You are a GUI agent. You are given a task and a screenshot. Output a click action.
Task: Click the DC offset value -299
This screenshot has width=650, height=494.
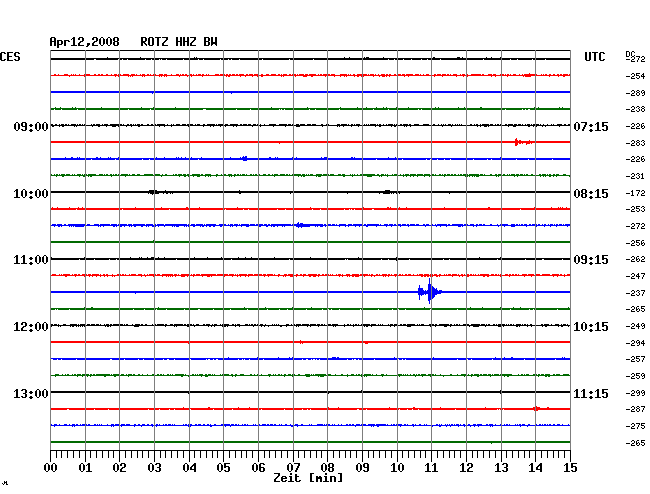point(635,393)
